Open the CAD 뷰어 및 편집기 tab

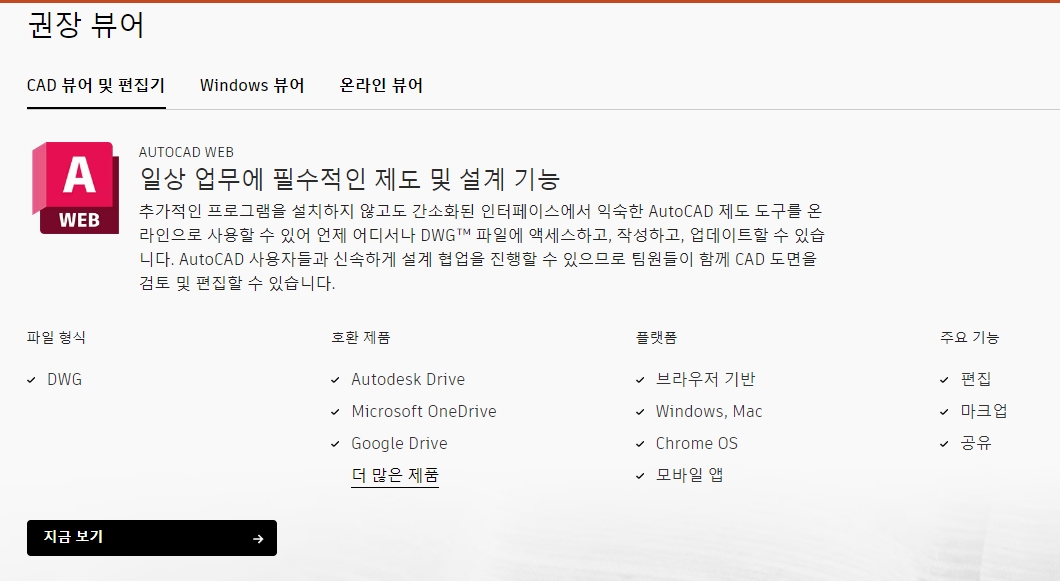coord(96,86)
